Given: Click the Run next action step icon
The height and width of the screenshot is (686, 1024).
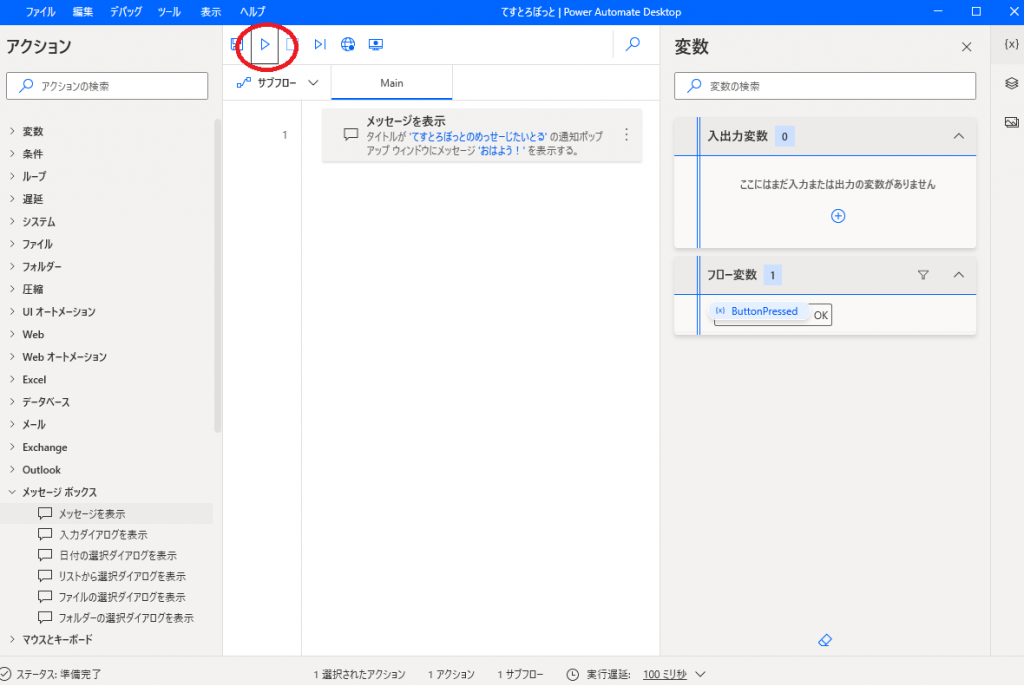Looking at the screenshot, I should coord(320,44).
